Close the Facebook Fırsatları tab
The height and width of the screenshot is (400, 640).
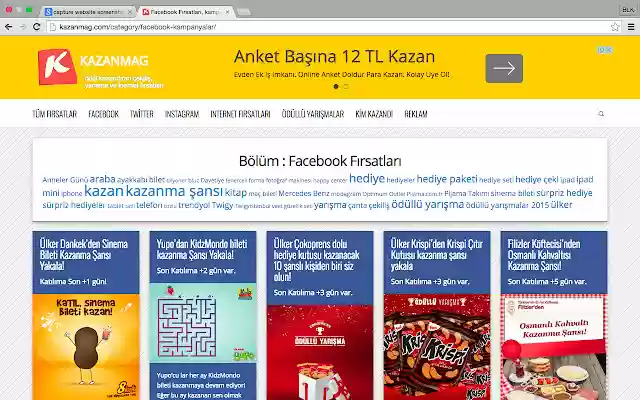coord(227,12)
